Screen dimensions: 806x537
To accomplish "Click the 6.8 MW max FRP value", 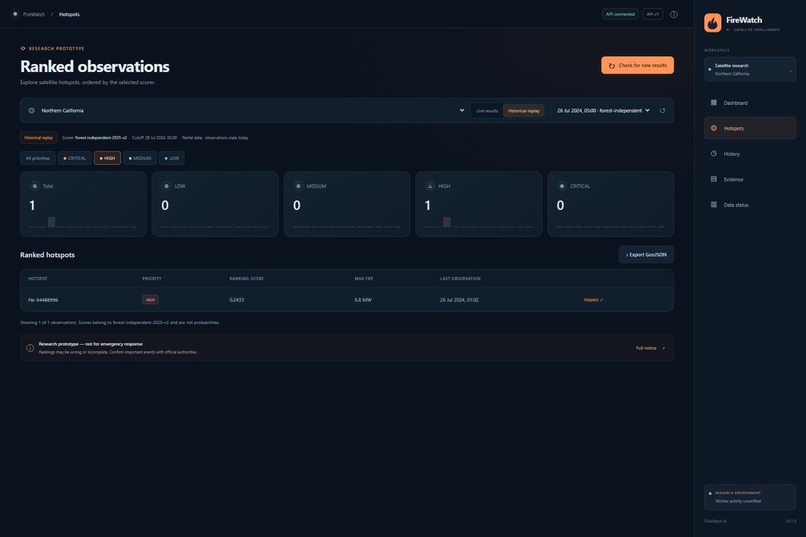I will [x=363, y=300].
